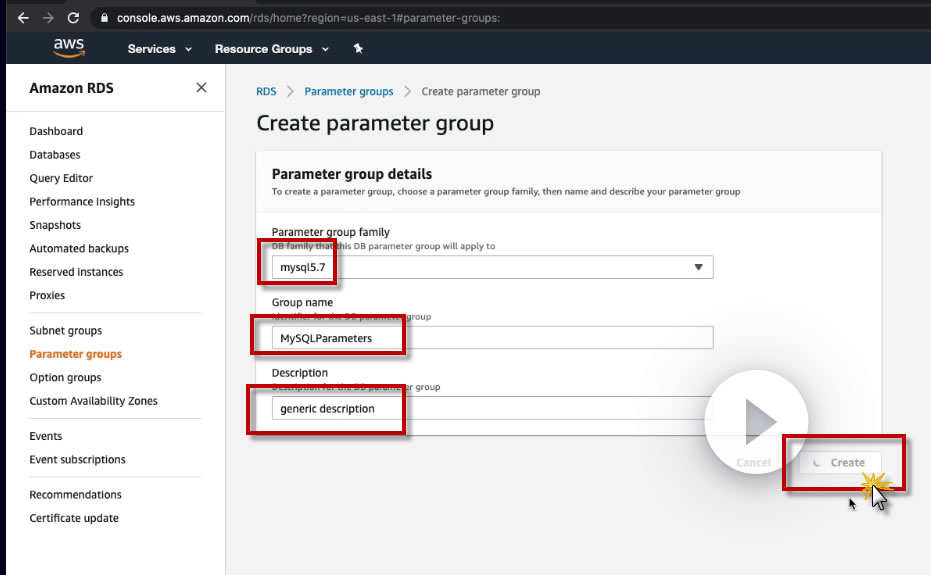Focus the Description text field
931x575 pixels.
click(x=492, y=408)
